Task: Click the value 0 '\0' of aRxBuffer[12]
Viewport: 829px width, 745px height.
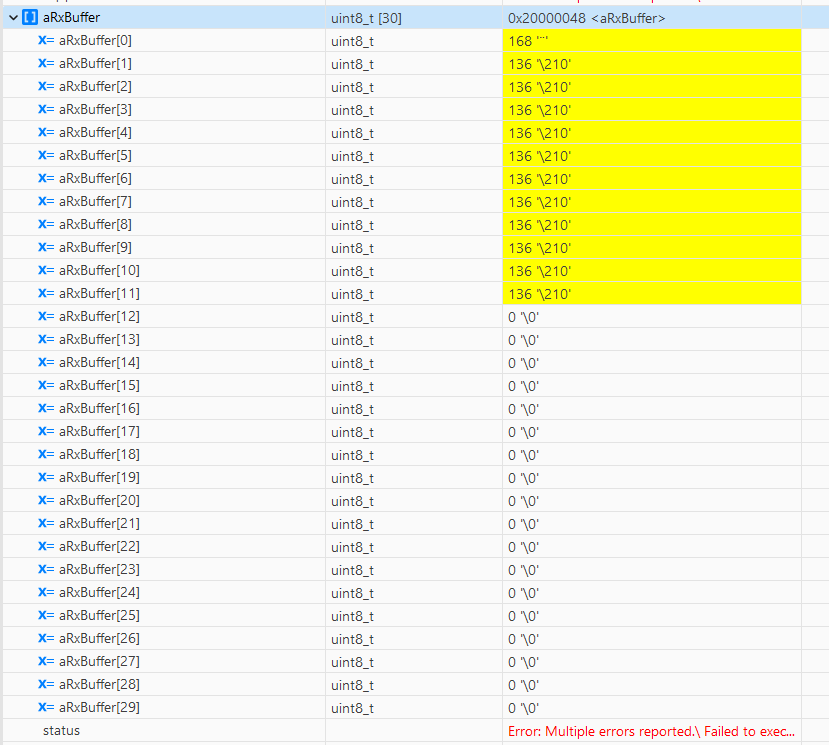Action: [x=523, y=317]
